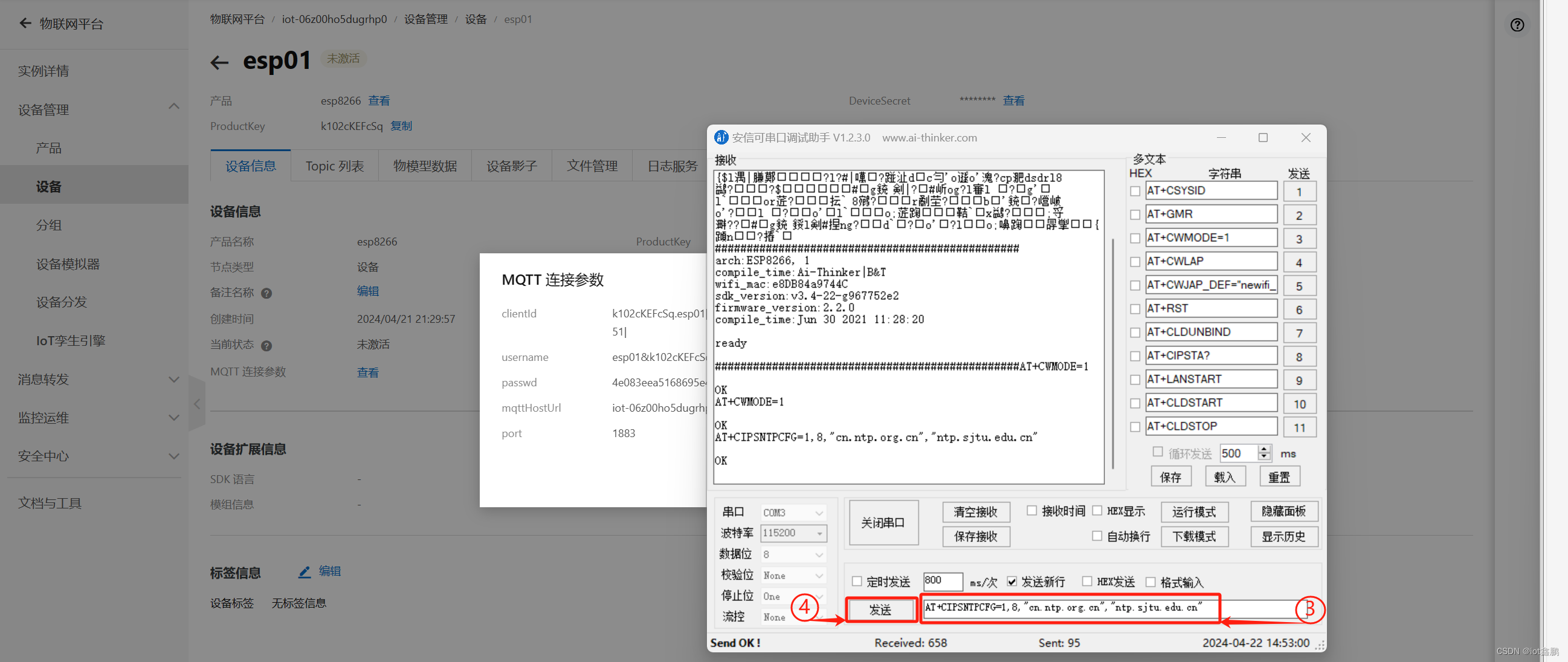This screenshot has height=662, width=1568.
Task: Click 载入 button in multi-text panel
Action: 1225,477
